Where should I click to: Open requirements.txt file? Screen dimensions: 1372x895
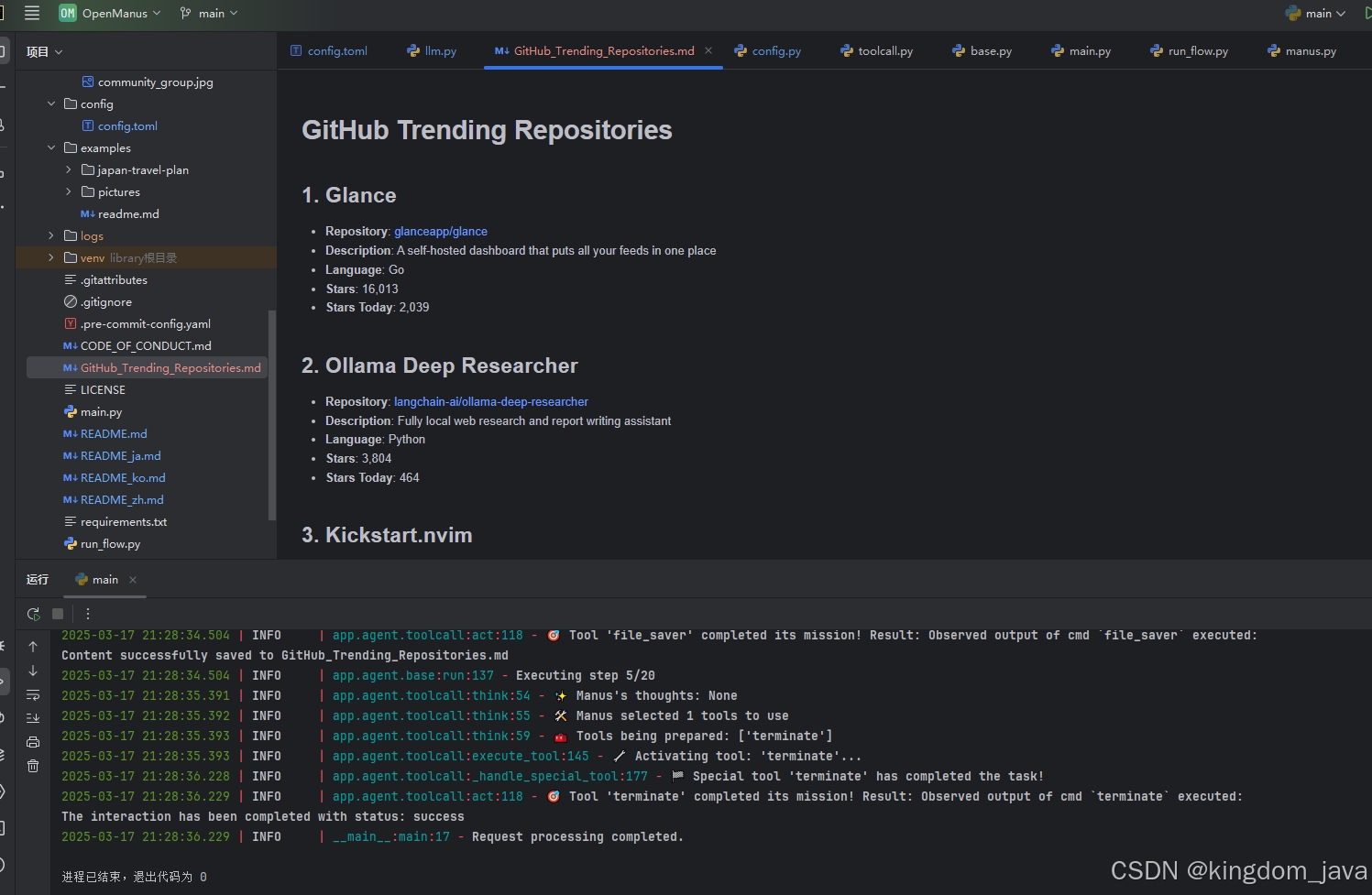coord(115,522)
